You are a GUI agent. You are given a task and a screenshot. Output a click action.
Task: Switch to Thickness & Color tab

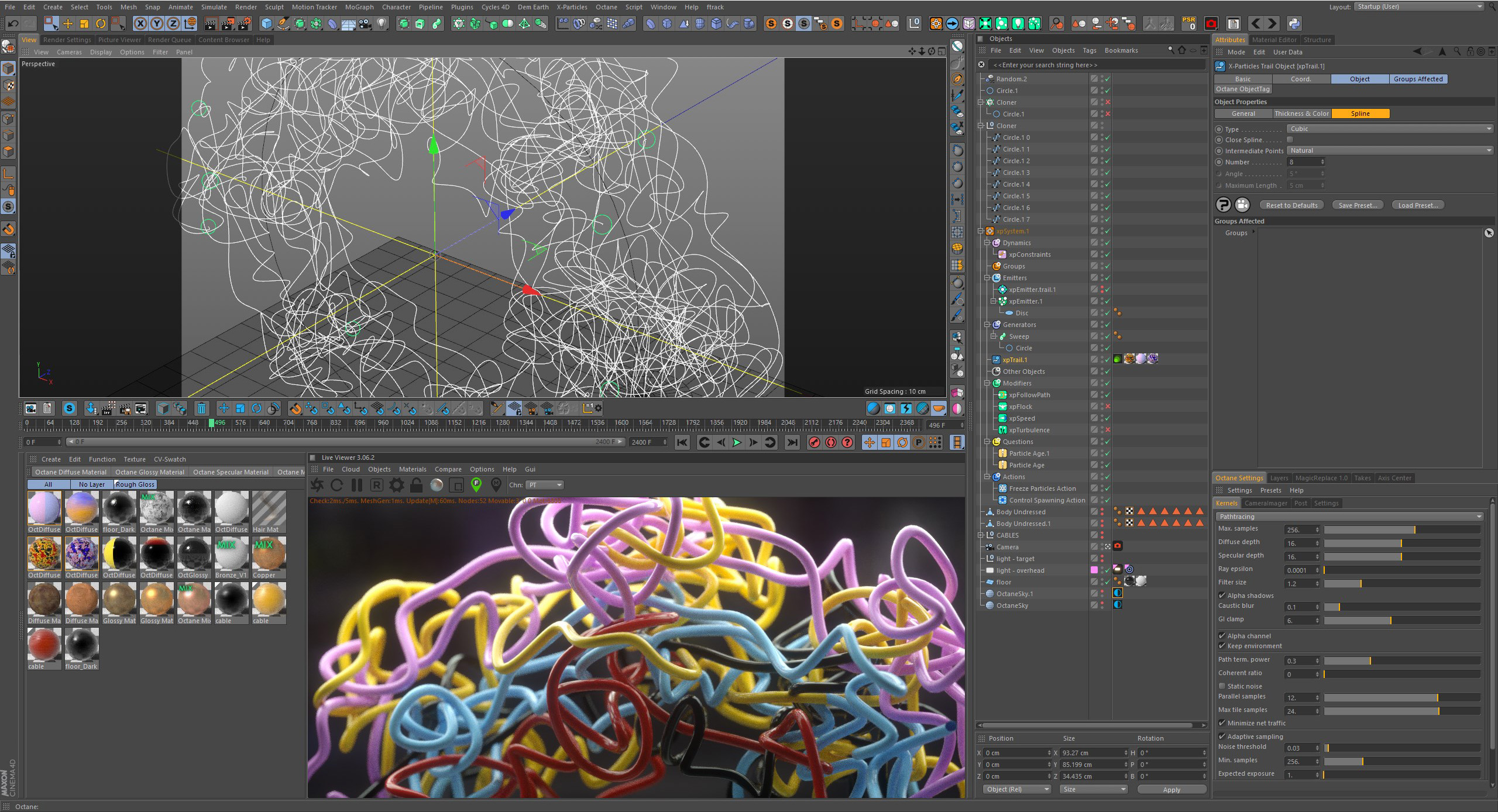pos(1301,113)
